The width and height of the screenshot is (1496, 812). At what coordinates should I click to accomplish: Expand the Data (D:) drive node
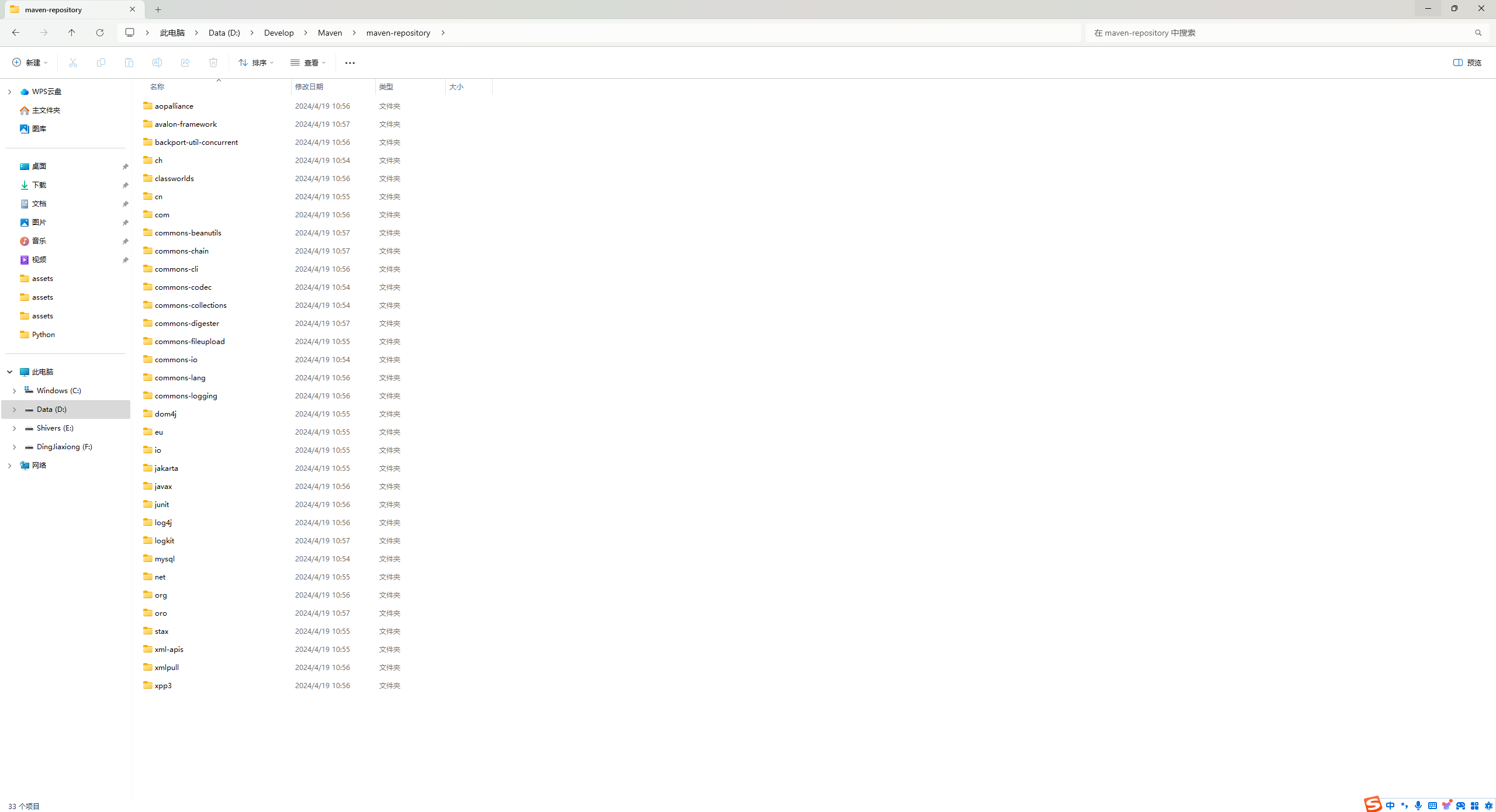(14, 410)
